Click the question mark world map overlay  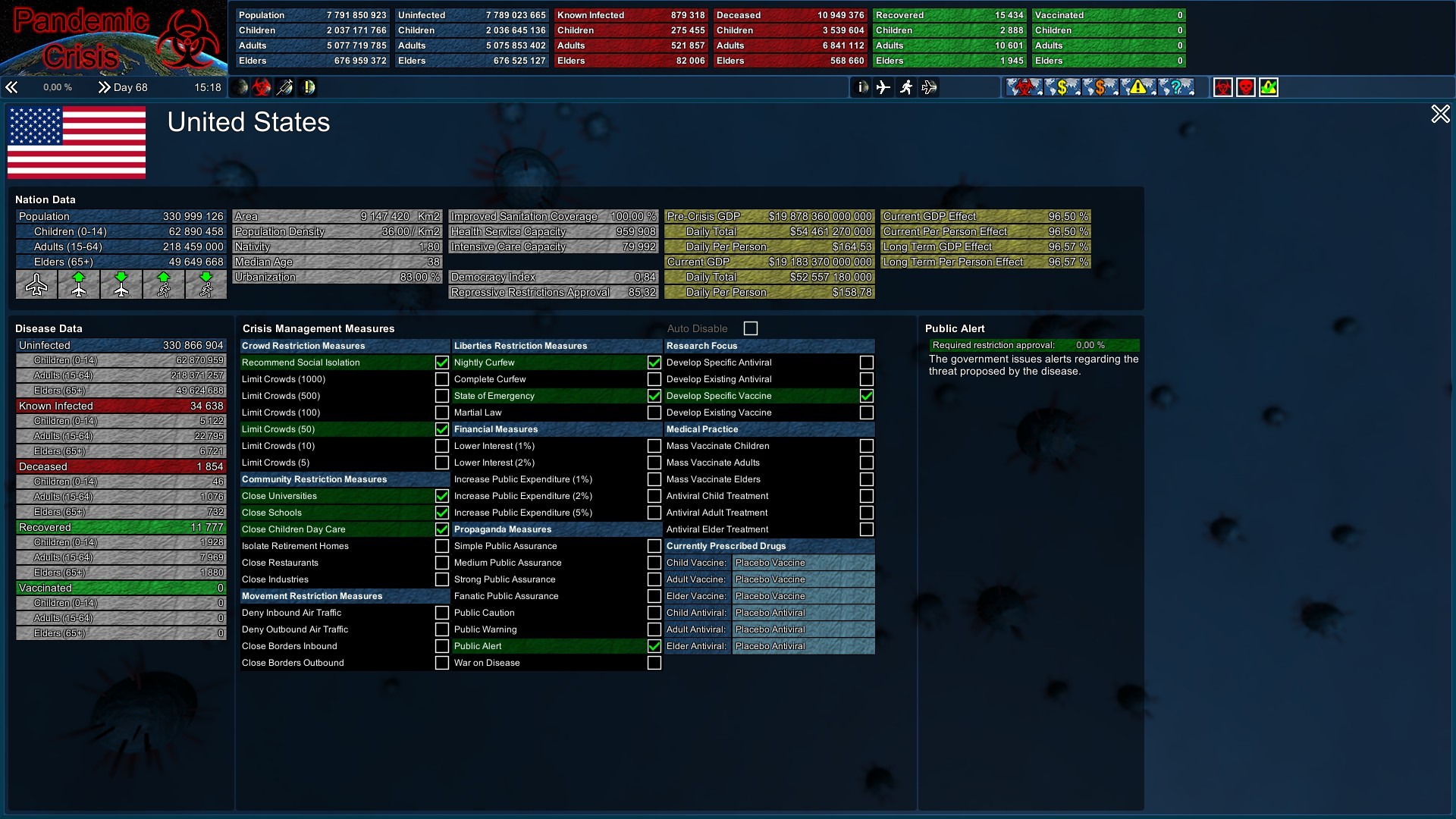[x=1175, y=87]
